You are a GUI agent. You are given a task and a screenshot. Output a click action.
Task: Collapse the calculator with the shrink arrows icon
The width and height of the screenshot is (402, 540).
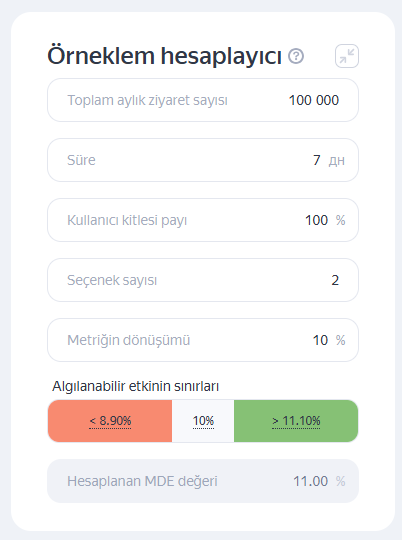tap(347, 56)
